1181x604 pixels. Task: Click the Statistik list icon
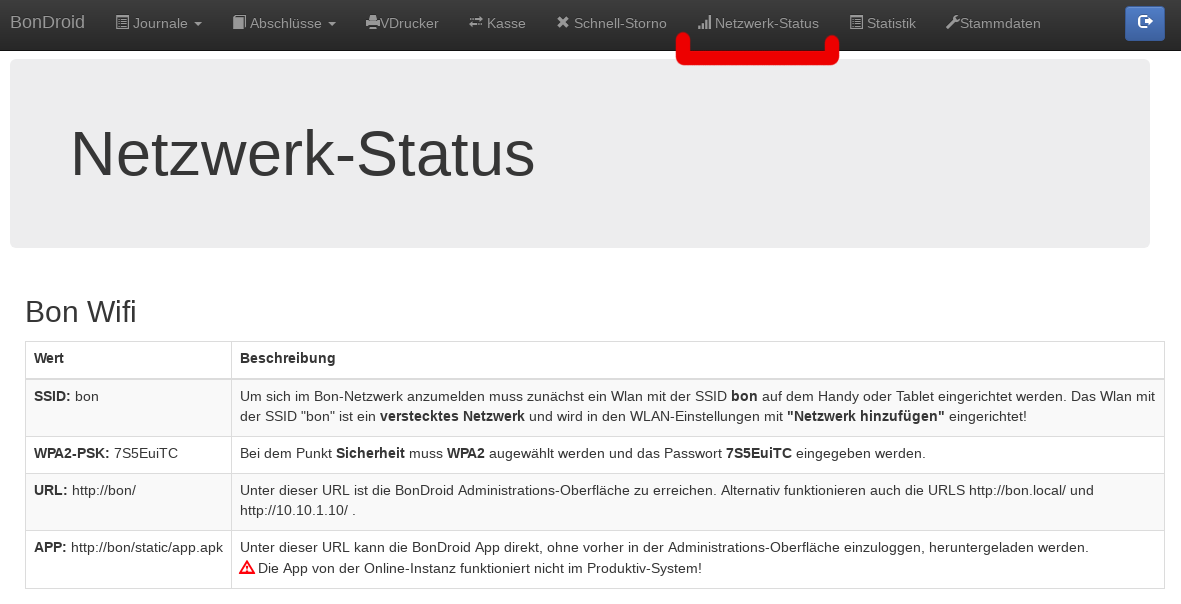(x=856, y=23)
